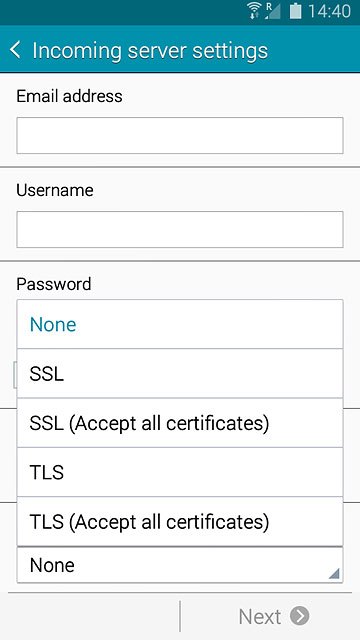Tap the battery status icon

[x=296, y=11]
